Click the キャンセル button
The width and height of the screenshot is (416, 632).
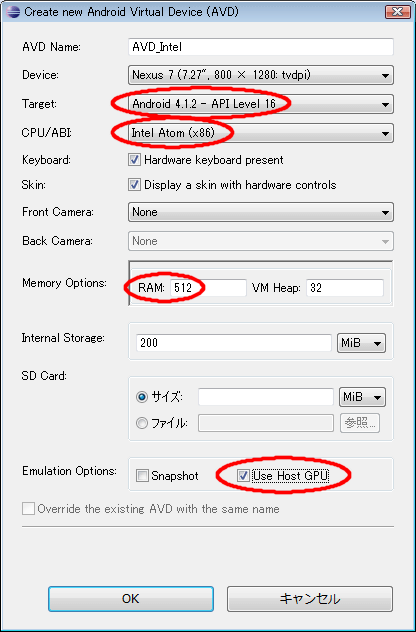click(x=310, y=599)
